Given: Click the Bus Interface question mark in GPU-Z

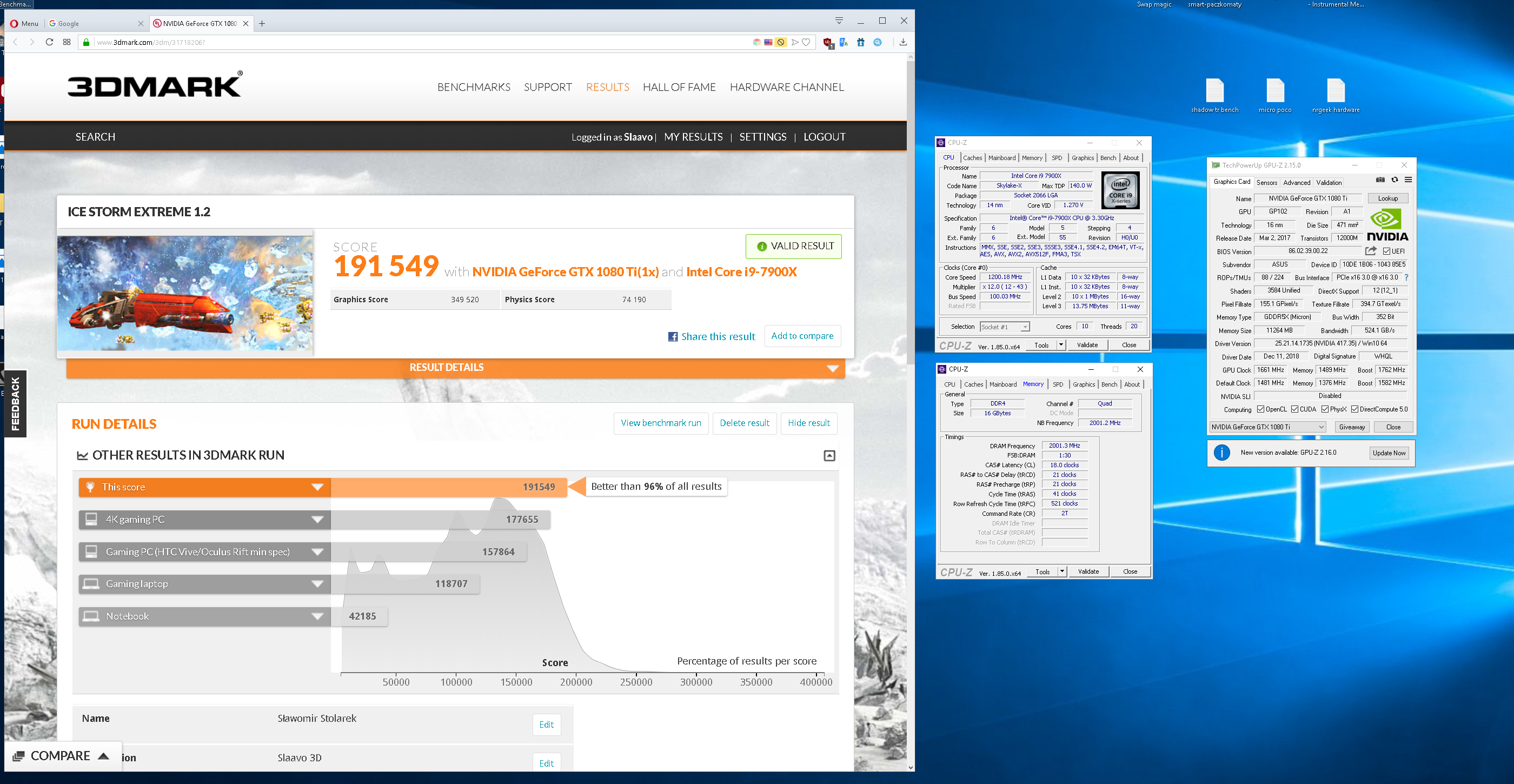Looking at the screenshot, I should click(x=1406, y=277).
